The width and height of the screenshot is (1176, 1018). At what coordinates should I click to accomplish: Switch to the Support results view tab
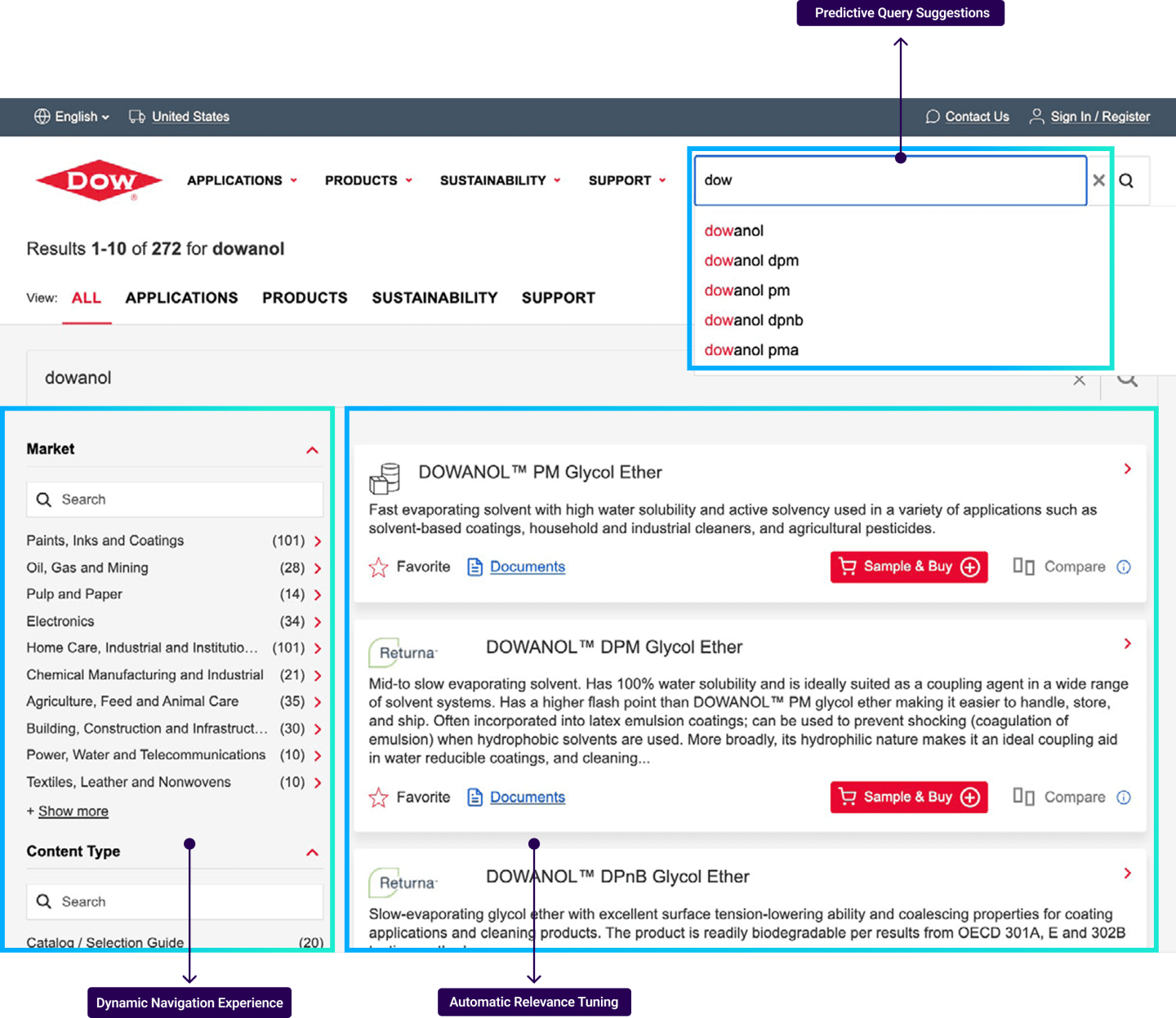coord(558,298)
